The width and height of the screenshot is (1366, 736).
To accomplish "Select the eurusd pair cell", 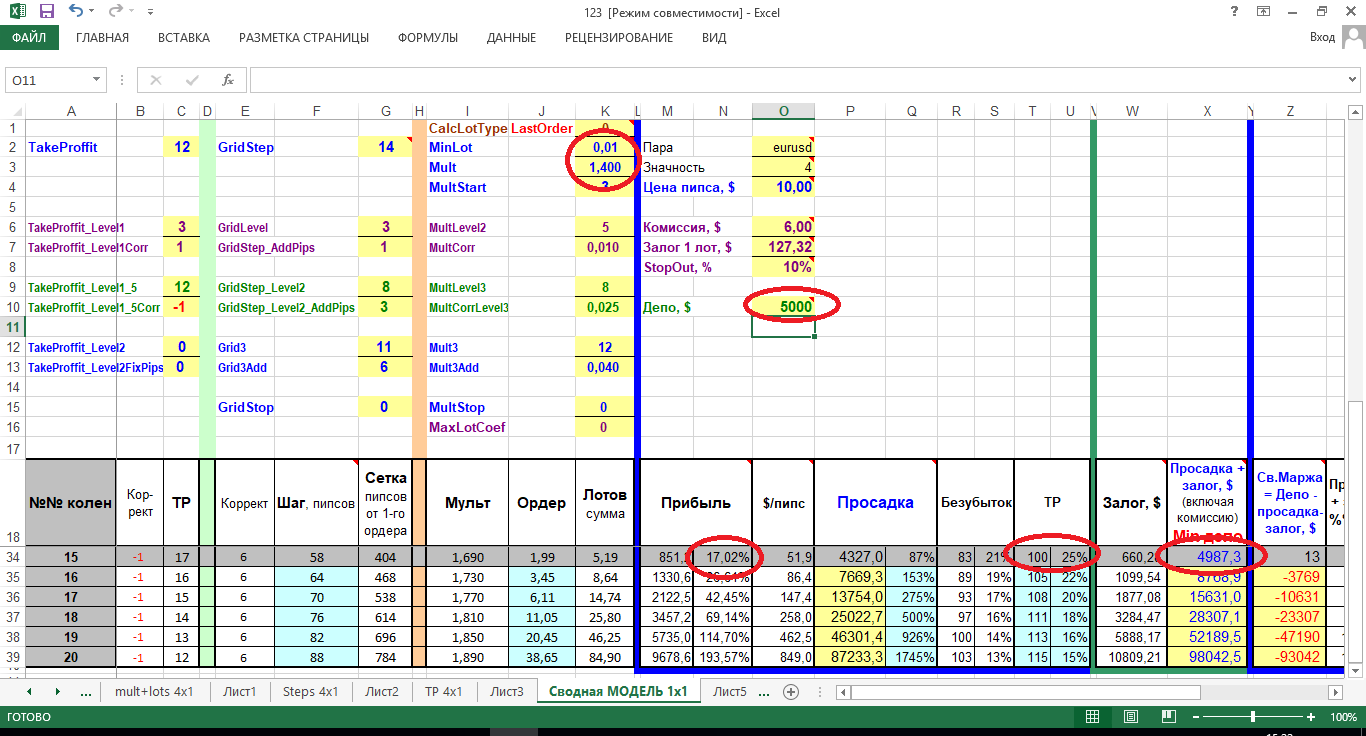I will click(783, 147).
